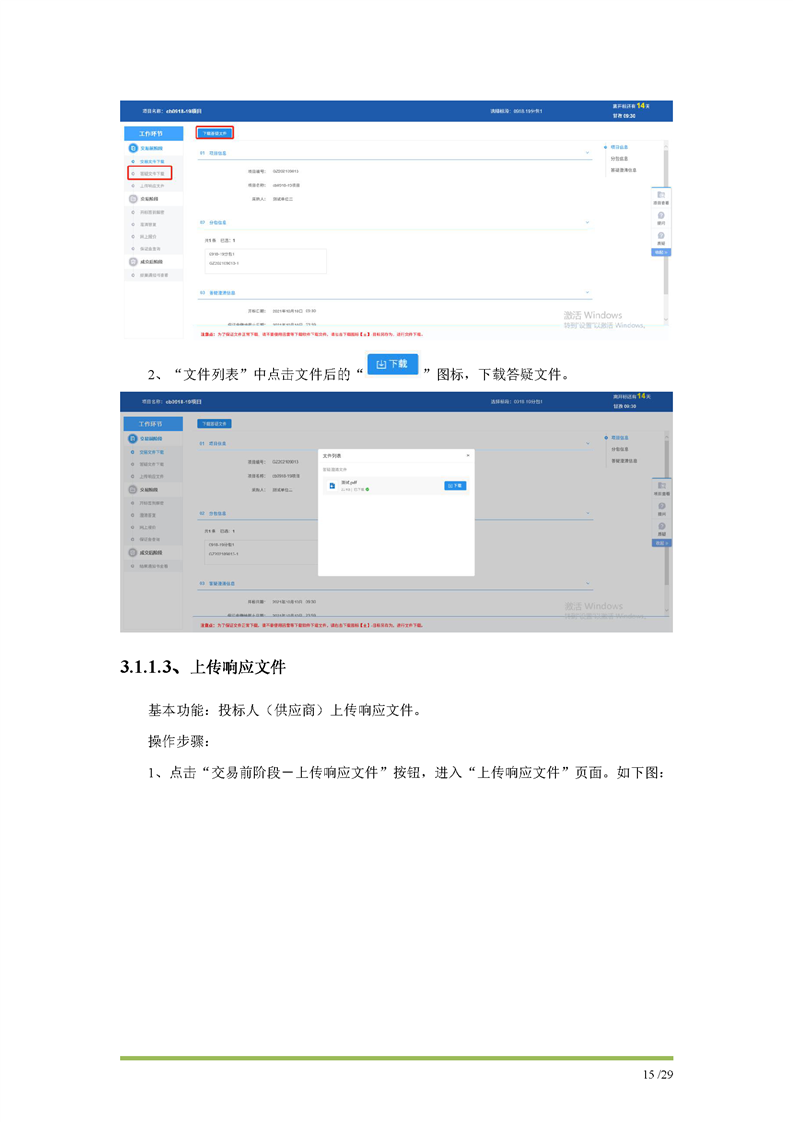
Task: Collapse 02 分包信息 section chevron in upper screenshot
Action: (587, 222)
